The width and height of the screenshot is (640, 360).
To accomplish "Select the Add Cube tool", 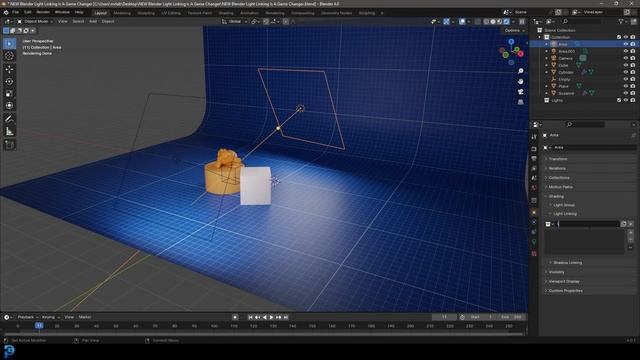I will (x=9, y=144).
